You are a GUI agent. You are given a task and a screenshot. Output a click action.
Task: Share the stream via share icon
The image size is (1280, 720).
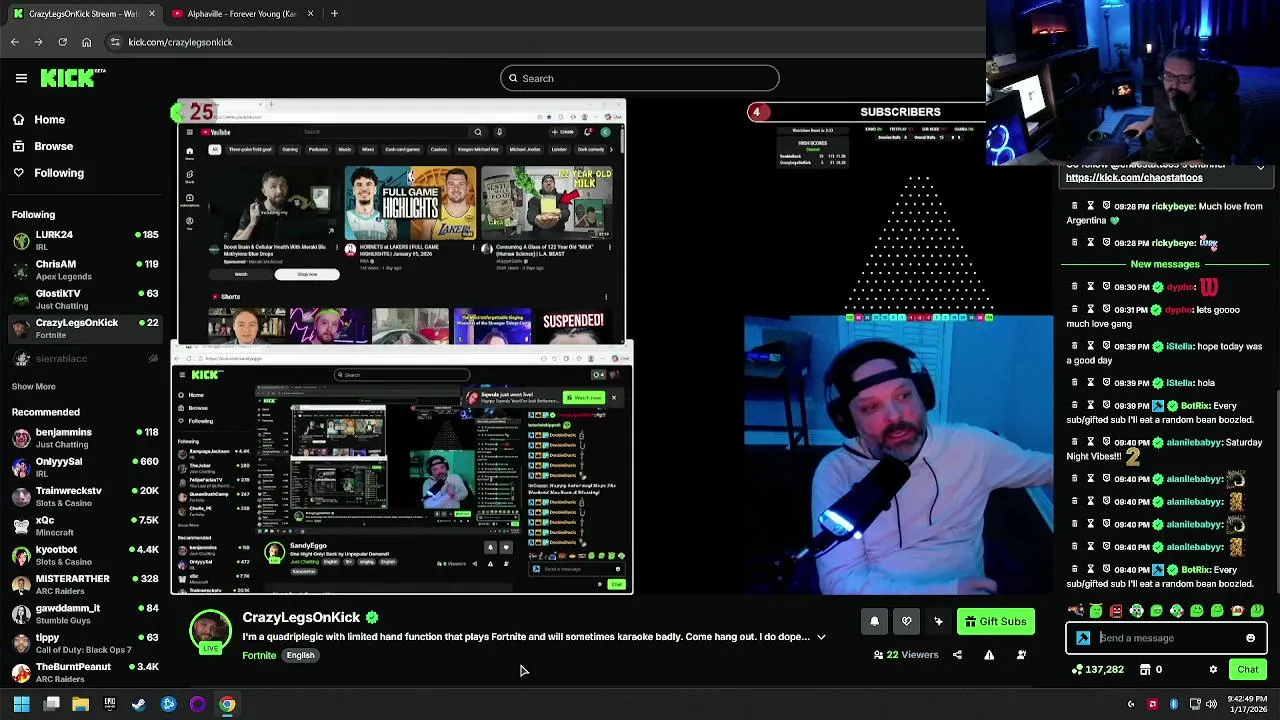(957, 655)
